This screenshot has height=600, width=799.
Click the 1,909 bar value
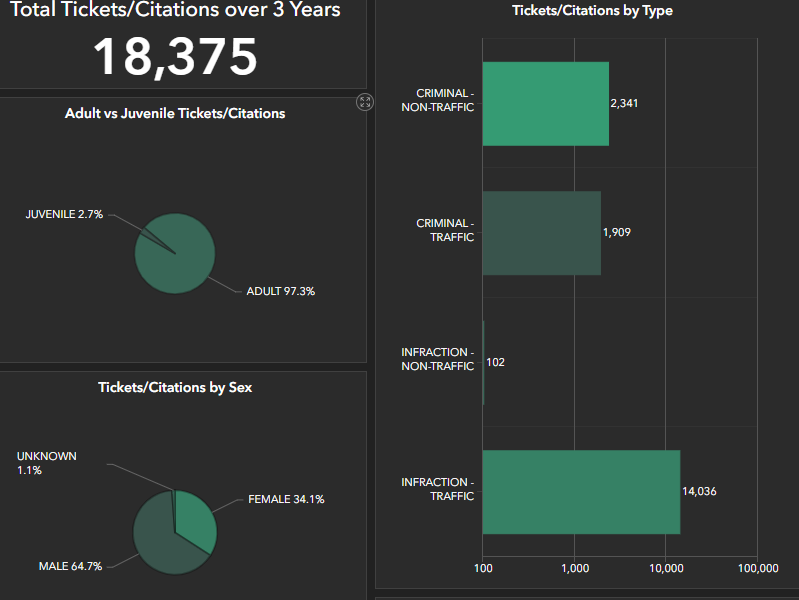coord(617,232)
